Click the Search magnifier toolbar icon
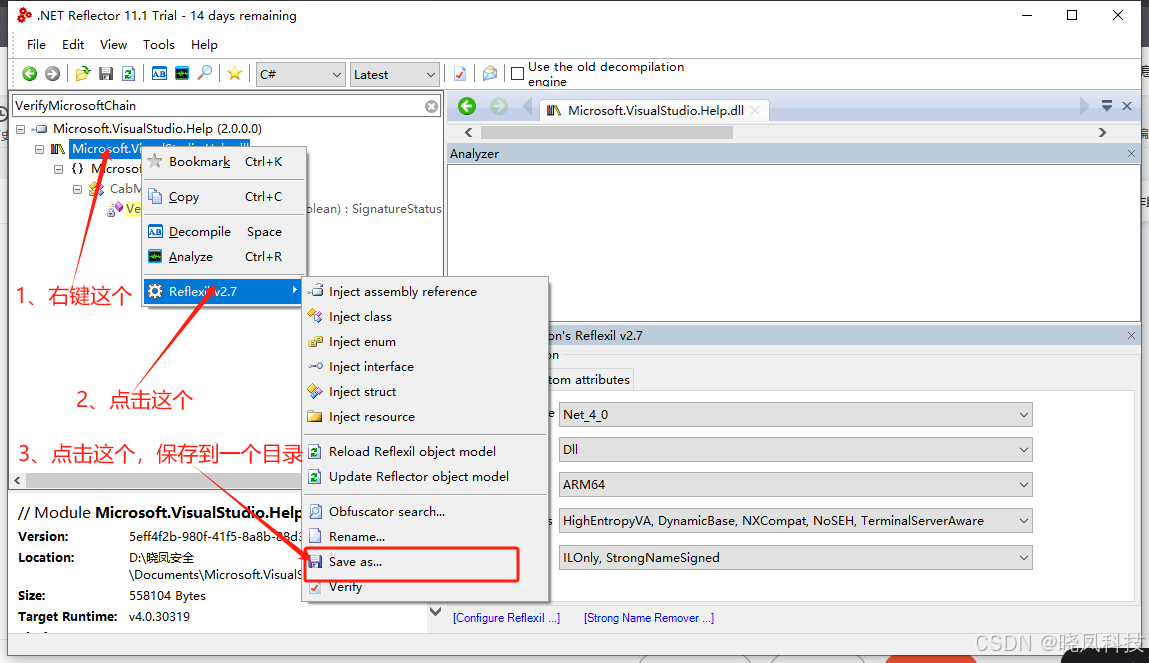The width and height of the screenshot is (1149, 663). pos(205,73)
